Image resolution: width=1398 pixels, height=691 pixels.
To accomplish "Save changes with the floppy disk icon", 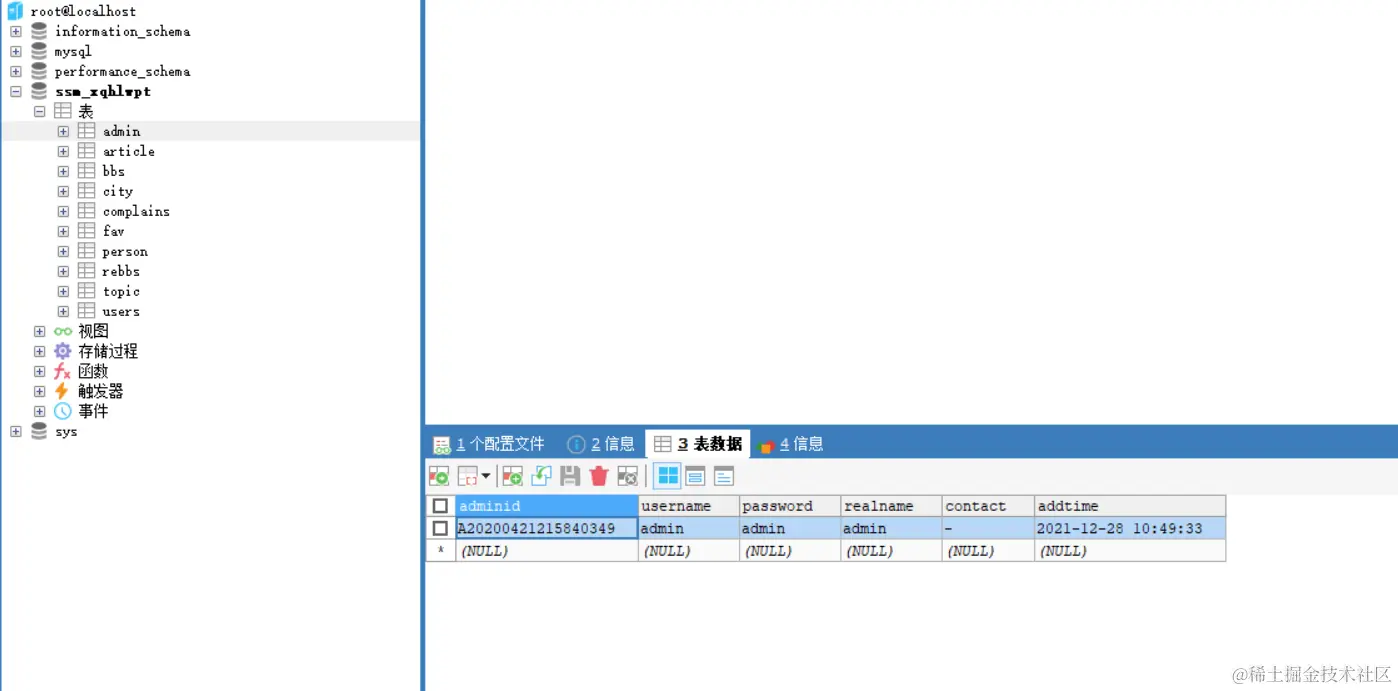I will [570, 476].
